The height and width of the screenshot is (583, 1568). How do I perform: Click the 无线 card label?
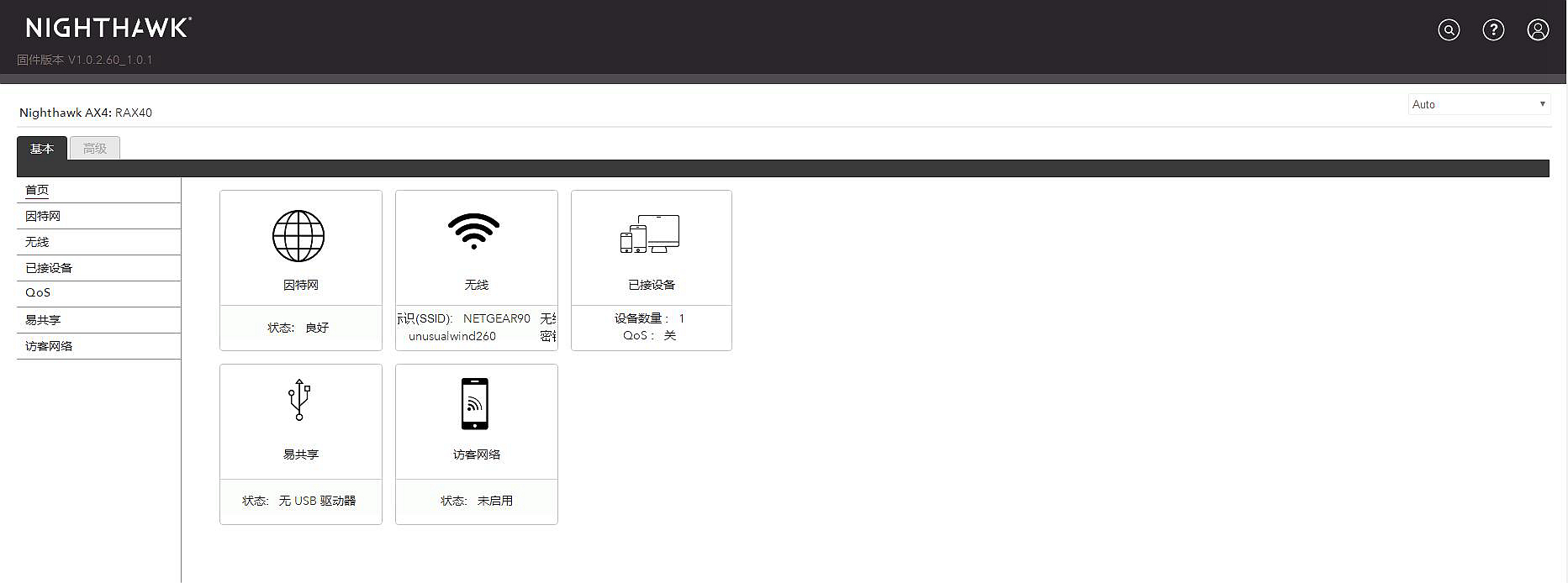pos(477,286)
